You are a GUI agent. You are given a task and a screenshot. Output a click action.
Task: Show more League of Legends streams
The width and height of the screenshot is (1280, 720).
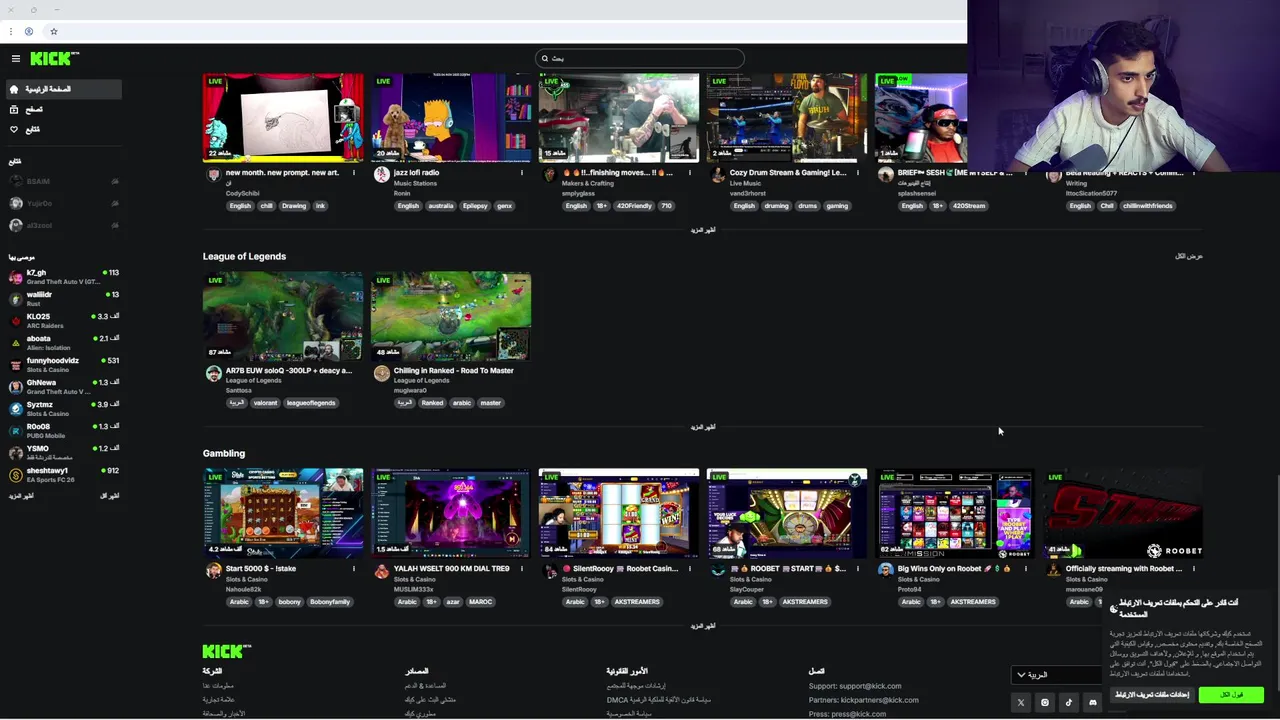pos(703,427)
